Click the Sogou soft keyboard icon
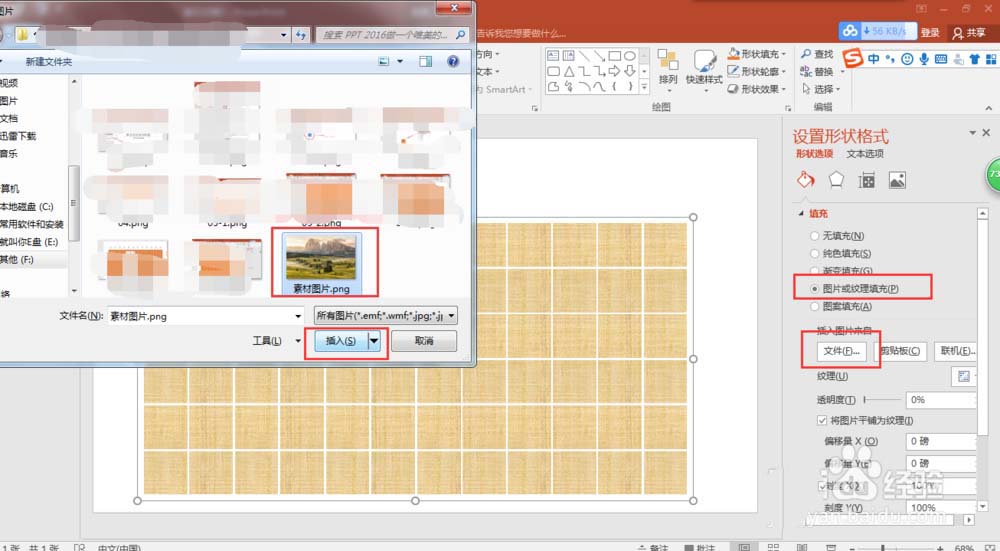1000x551 pixels. 941,59
